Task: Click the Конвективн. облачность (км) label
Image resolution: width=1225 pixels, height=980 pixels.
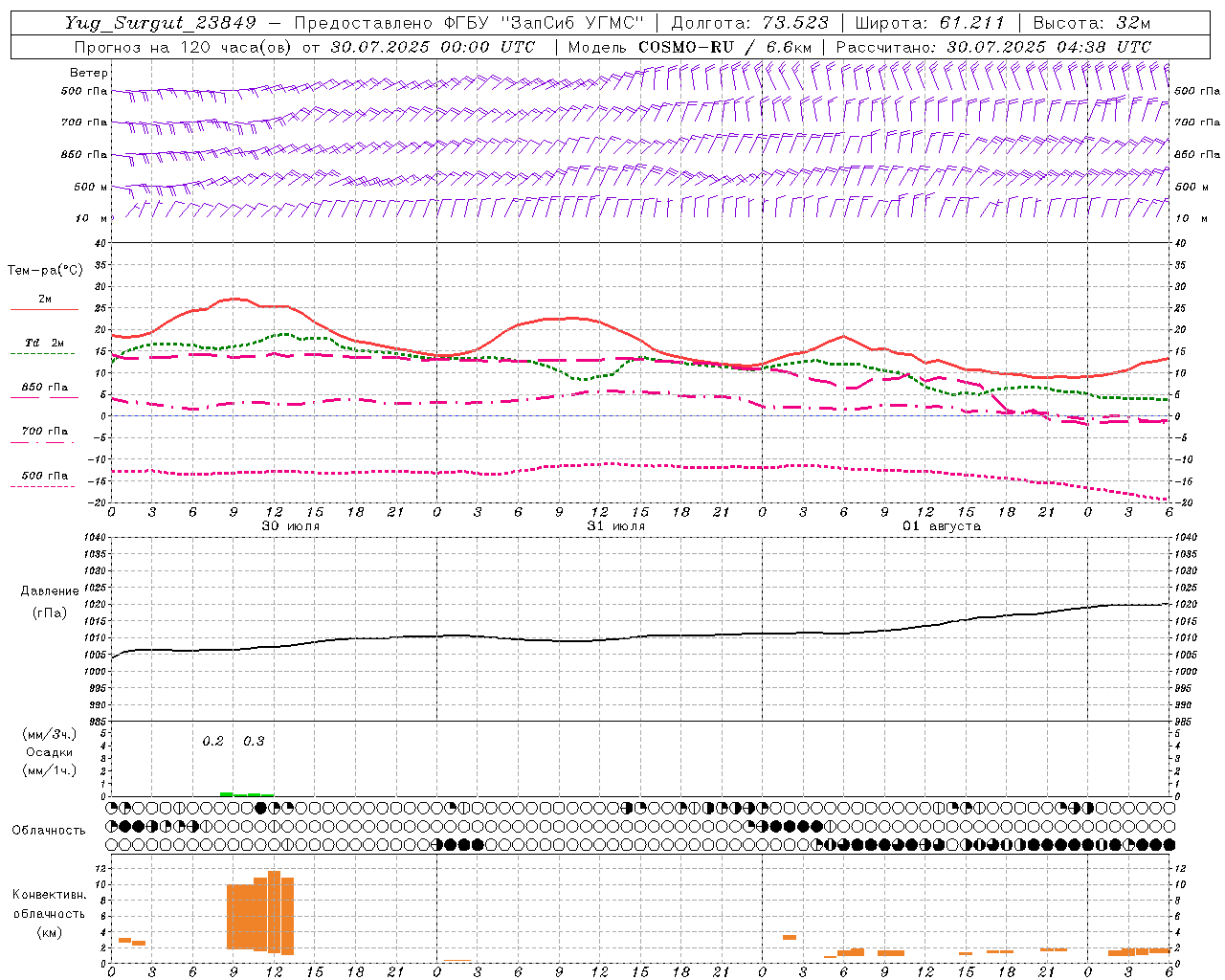Action: coord(49,913)
